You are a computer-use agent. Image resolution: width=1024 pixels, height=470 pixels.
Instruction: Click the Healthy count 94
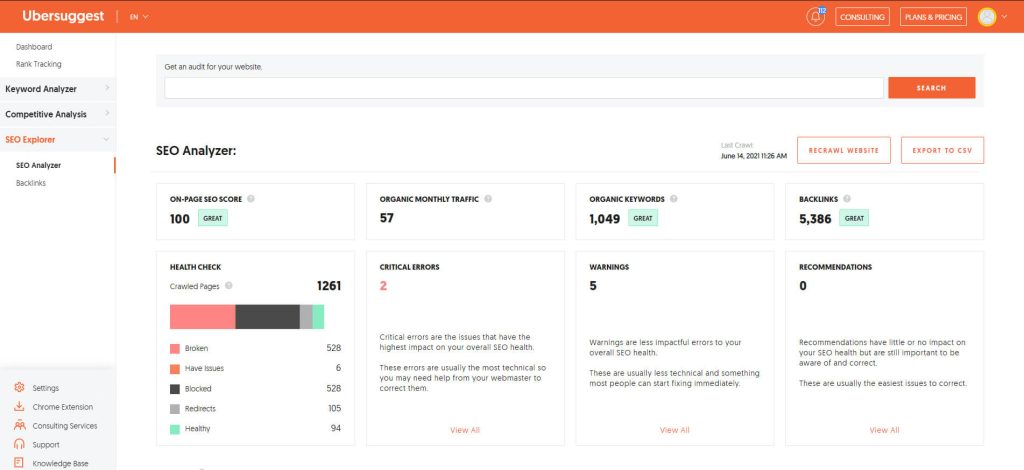tap(336, 429)
